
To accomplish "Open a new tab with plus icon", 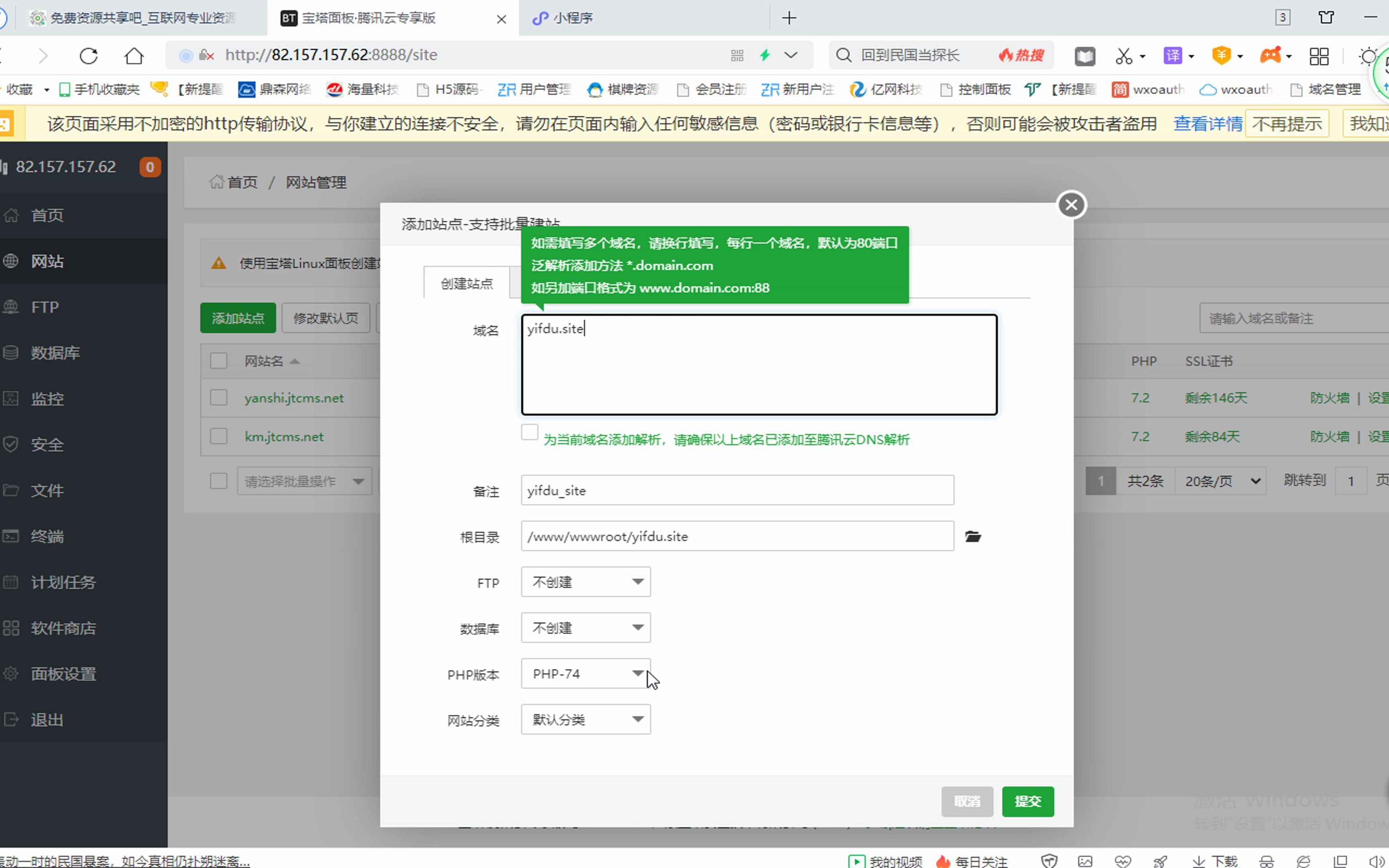I will pyautogui.click(x=789, y=18).
